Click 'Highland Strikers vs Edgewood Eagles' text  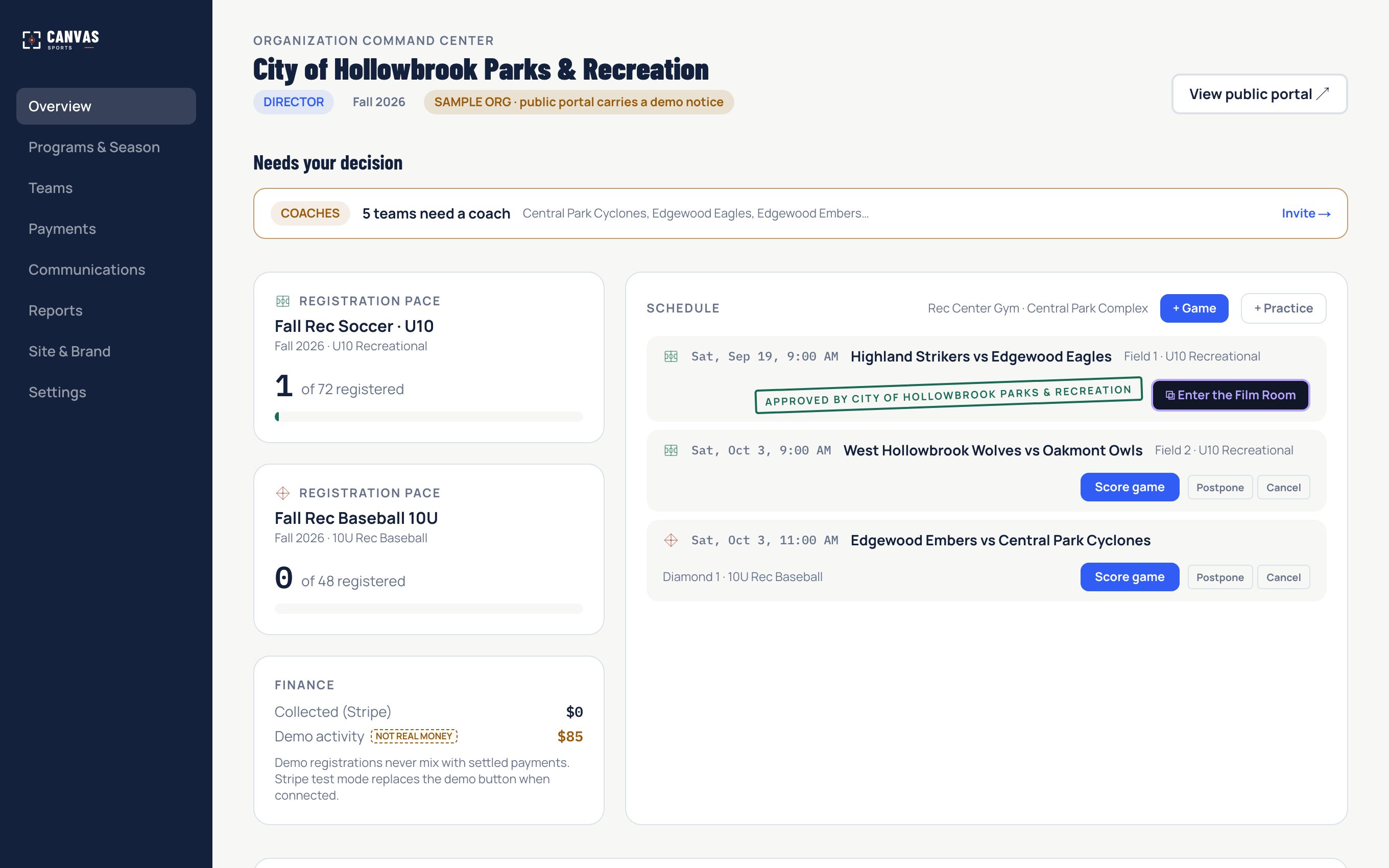point(981,356)
